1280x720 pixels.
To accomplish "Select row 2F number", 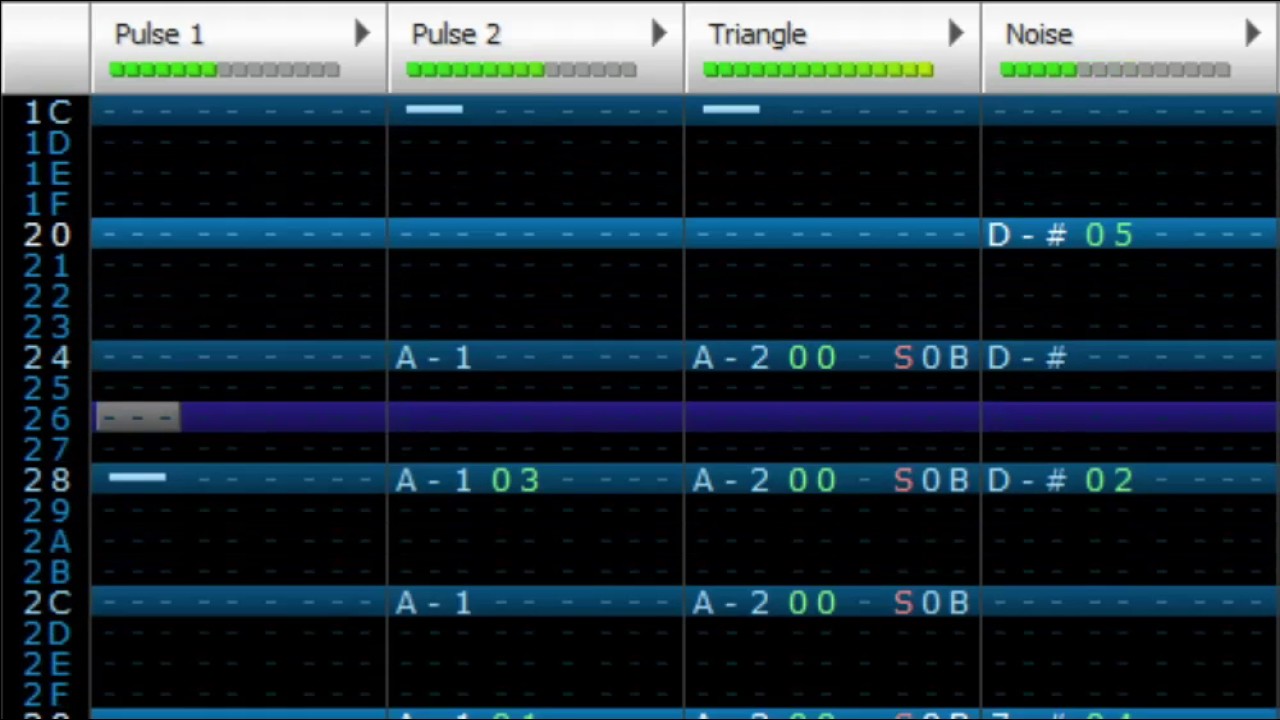I will pyautogui.click(x=47, y=695).
